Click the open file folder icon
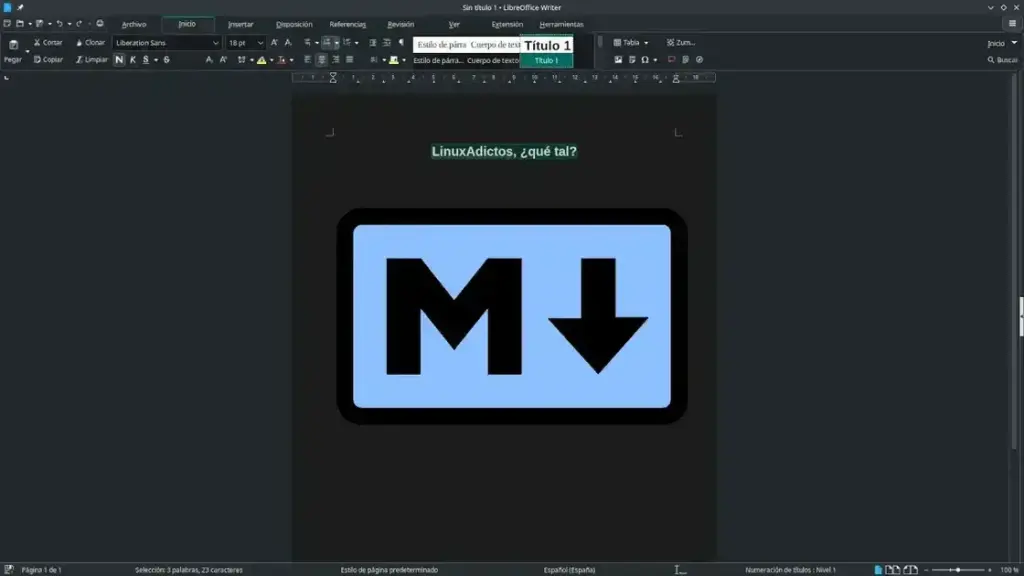Screen dimensions: 1024x576 20,24
